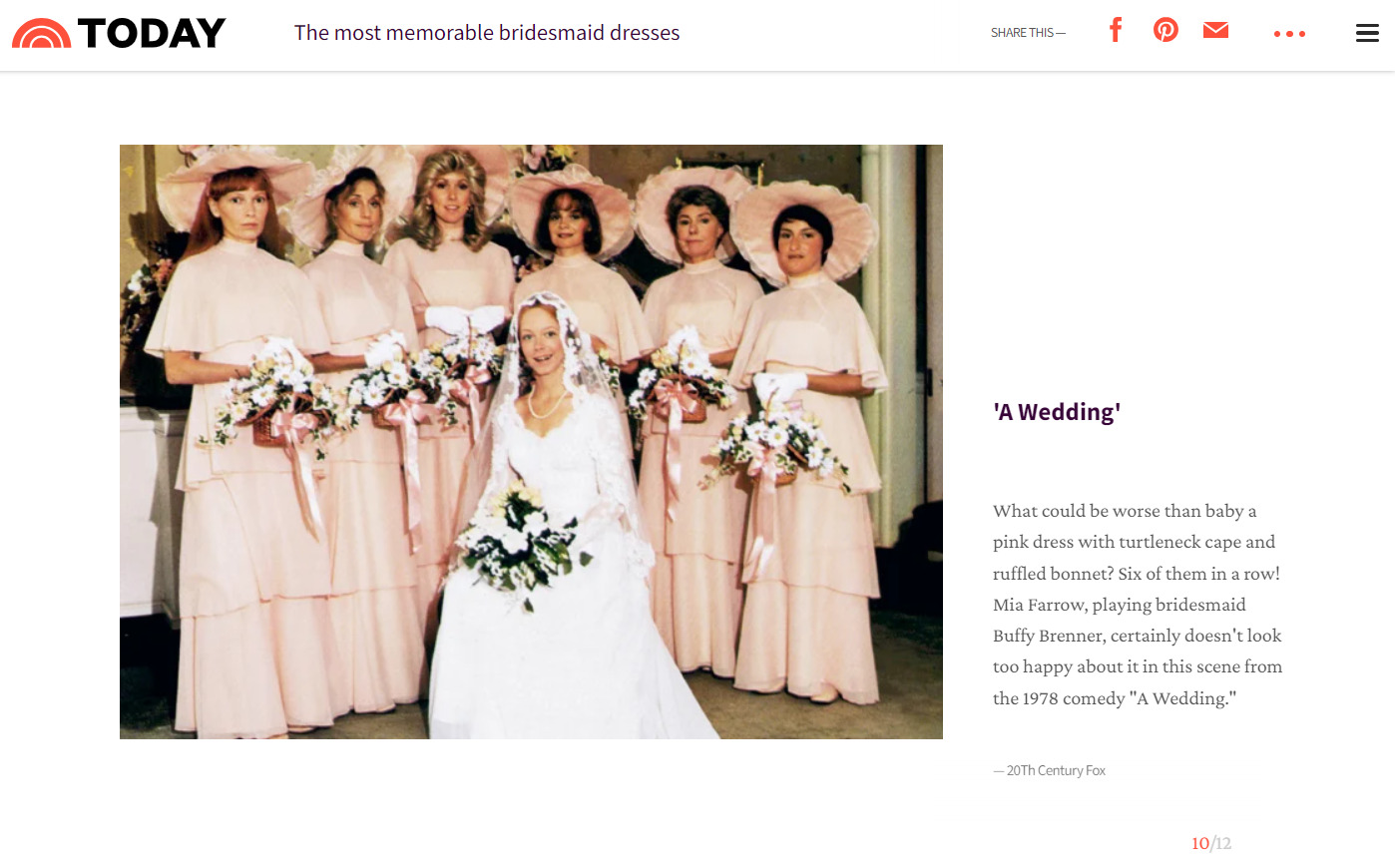Click the total slide count 12

(x=1223, y=843)
